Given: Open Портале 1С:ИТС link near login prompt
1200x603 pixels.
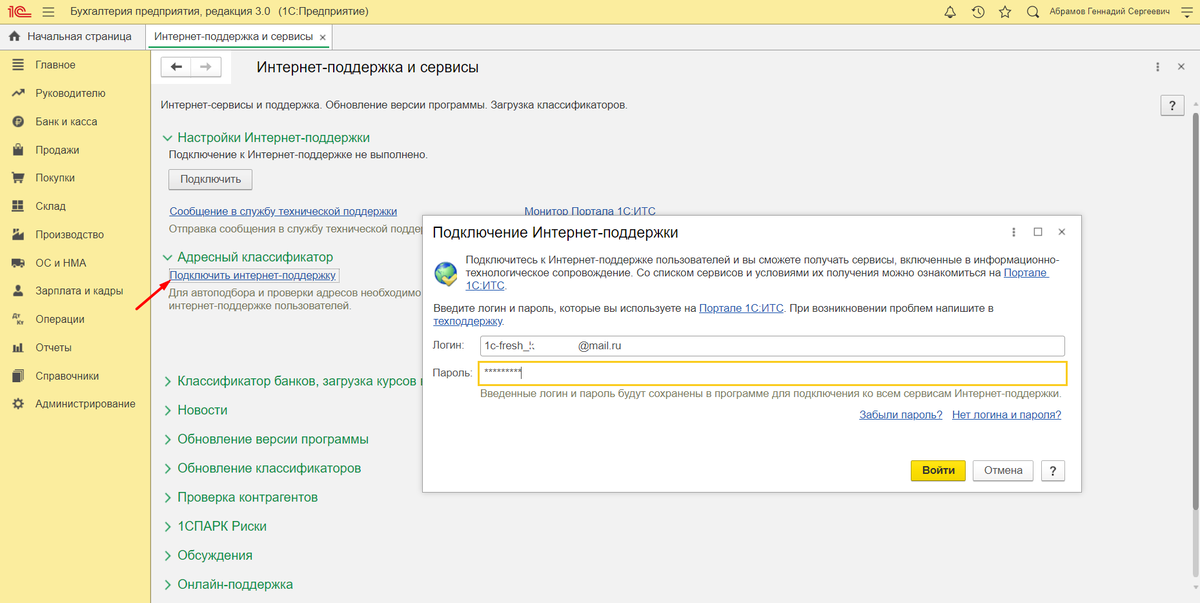Looking at the screenshot, I should [x=741, y=309].
